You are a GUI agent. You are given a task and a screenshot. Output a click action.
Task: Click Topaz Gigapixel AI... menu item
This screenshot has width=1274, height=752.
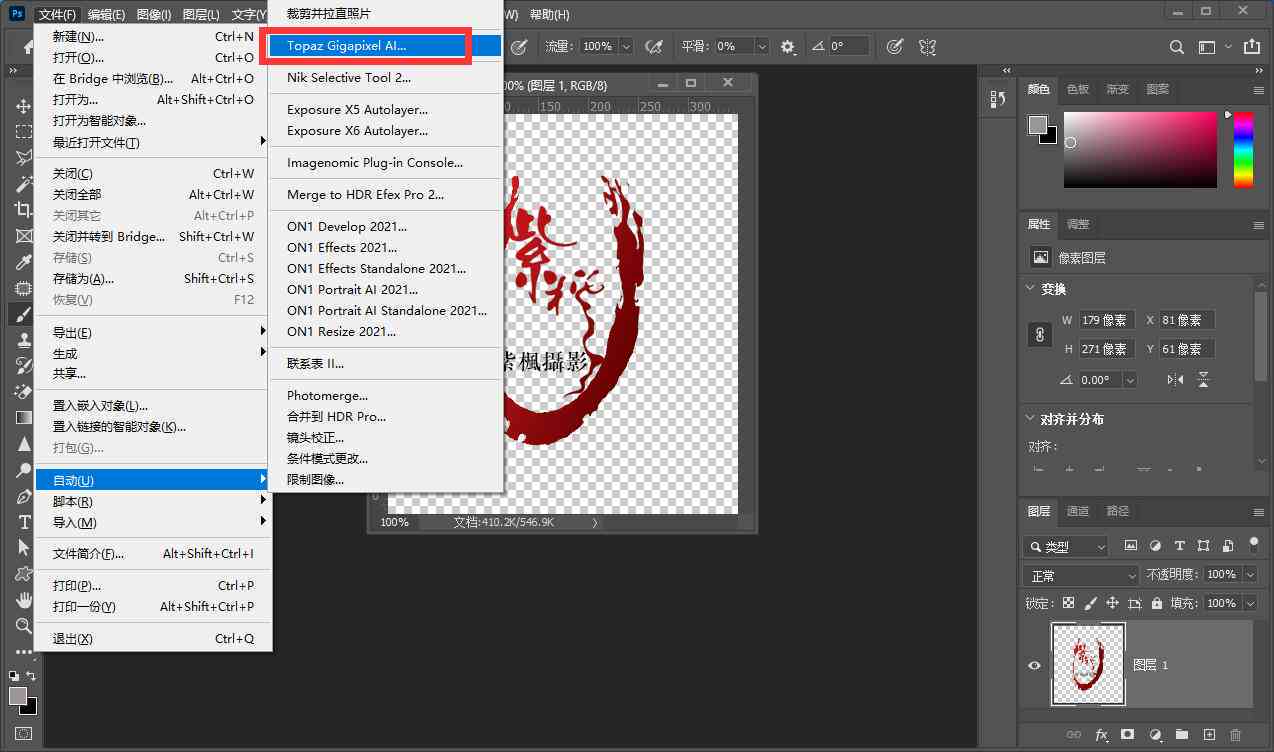(385, 46)
